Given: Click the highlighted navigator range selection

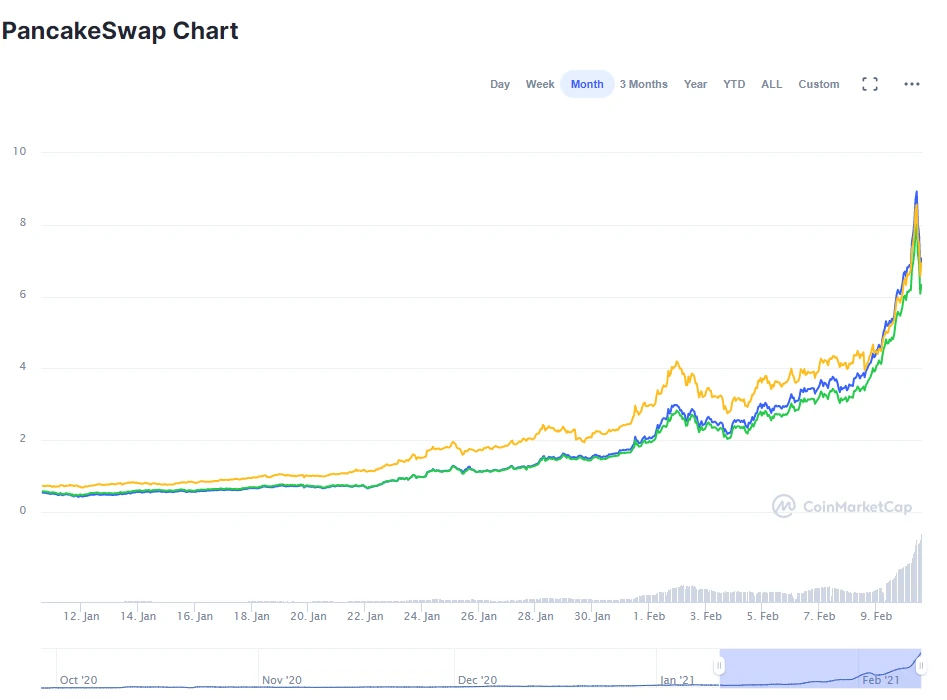Looking at the screenshot, I should [x=820, y=667].
